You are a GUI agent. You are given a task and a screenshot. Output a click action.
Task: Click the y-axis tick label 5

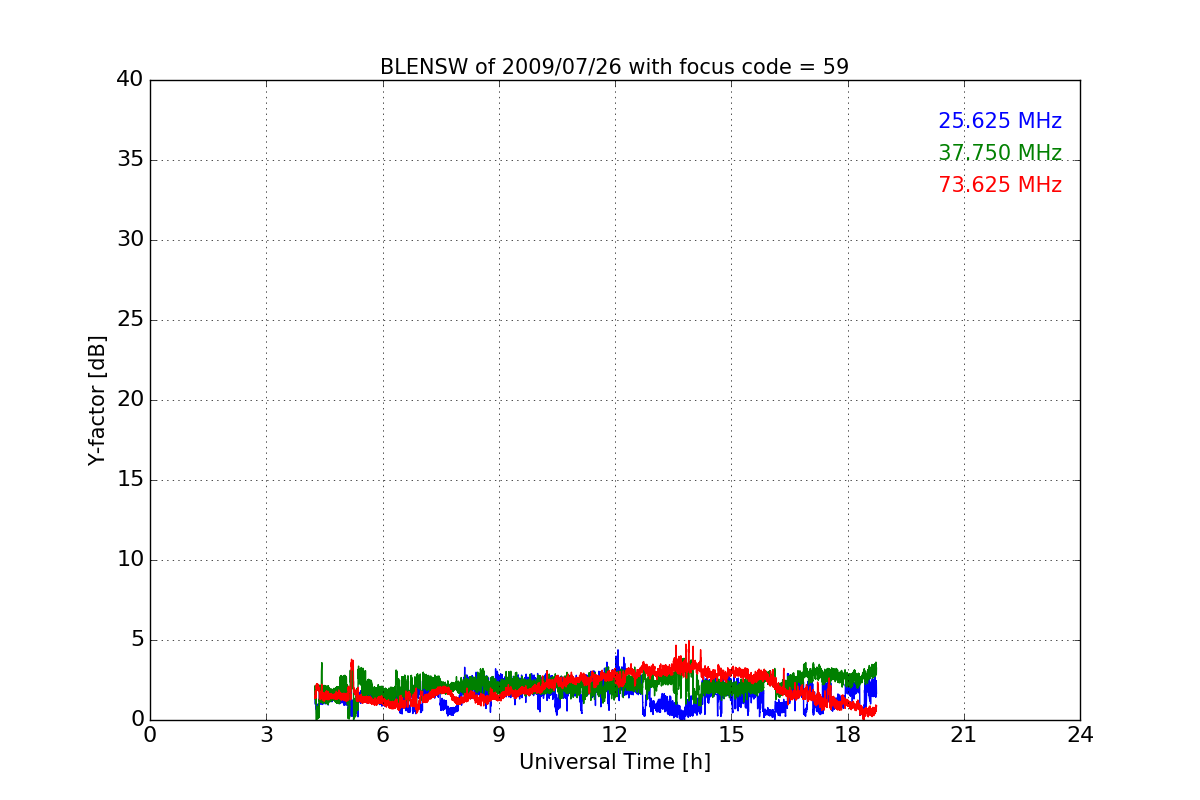pyautogui.click(x=137, y=640)
